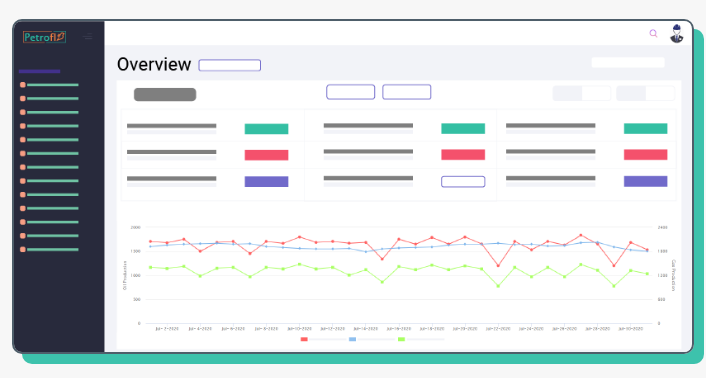Select the third green sidebar menu entry
Image resolution: width=706 pixels, height=378 pixels.
point(53,112)
